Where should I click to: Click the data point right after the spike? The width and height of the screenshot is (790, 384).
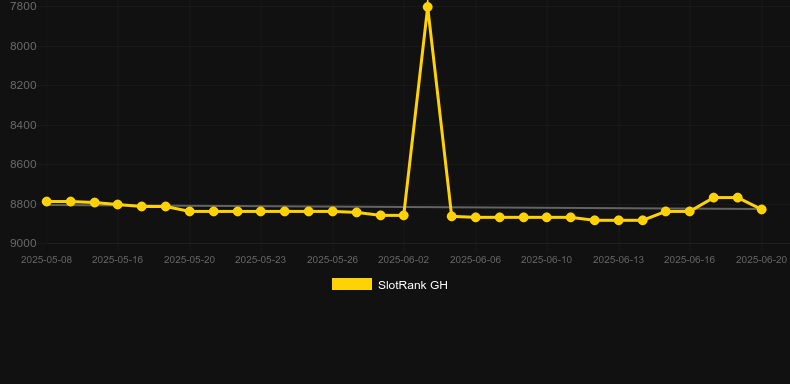tap(451, 216)
